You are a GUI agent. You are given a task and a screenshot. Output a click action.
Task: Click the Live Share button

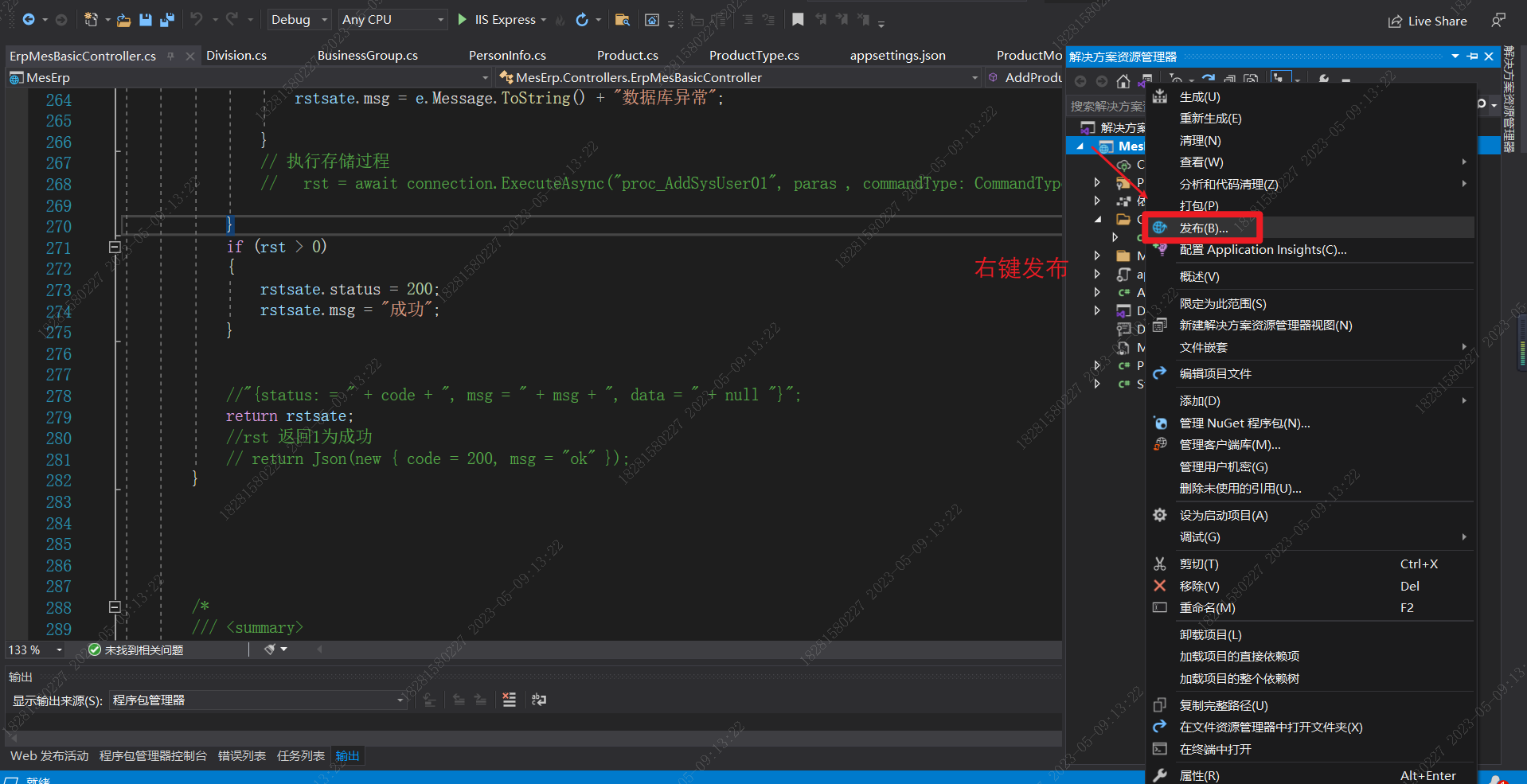[x=1427, y=21]
